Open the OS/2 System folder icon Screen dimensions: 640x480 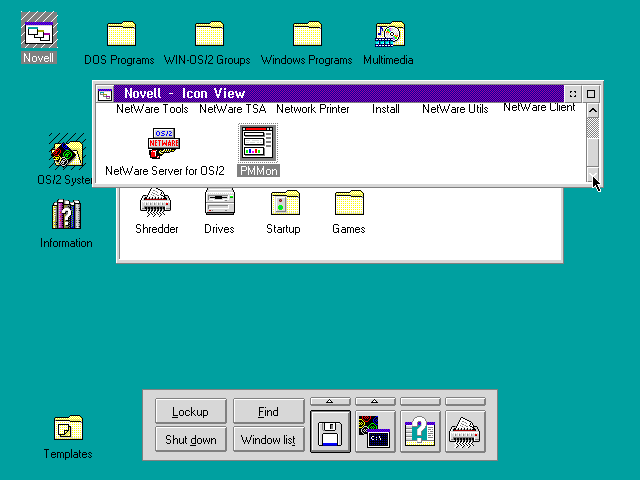point(67,151)
